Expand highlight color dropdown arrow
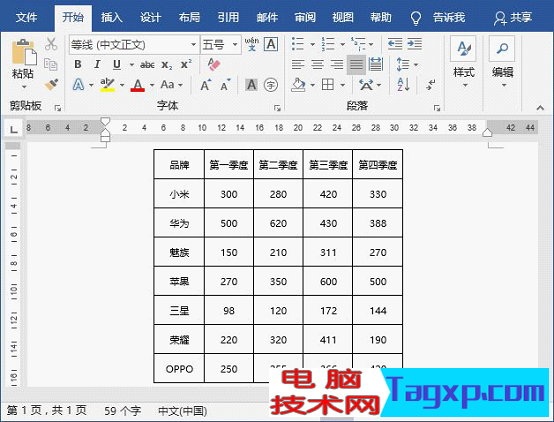 122,85
